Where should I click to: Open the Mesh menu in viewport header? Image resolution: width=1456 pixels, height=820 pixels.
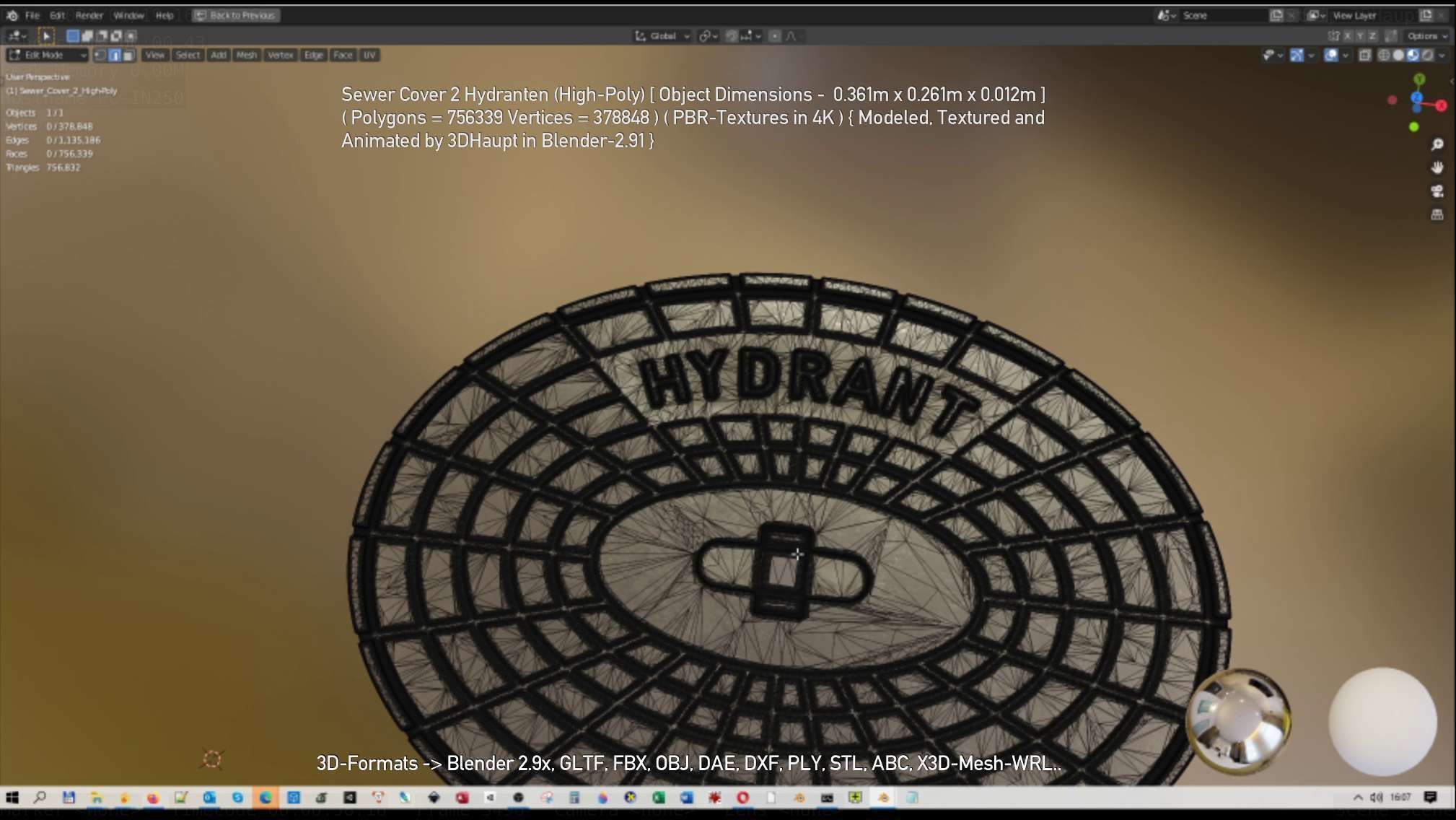247,55
